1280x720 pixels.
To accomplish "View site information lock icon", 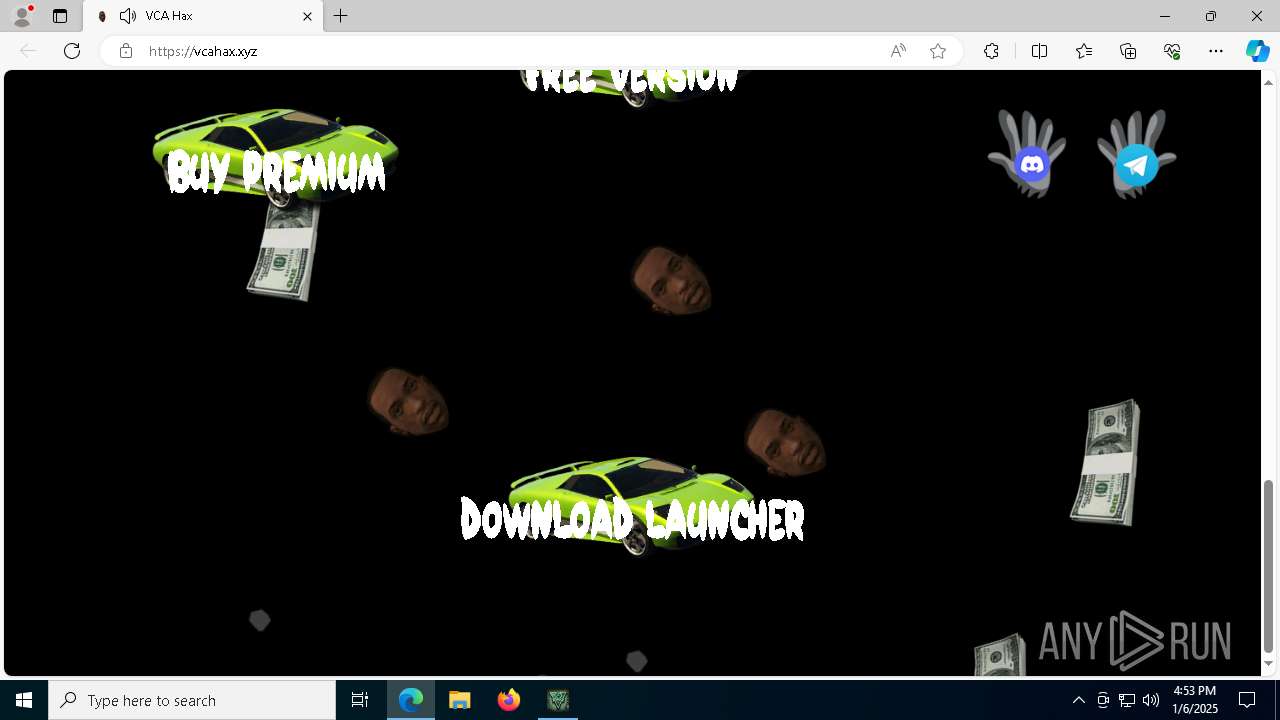I will [125, 51].
